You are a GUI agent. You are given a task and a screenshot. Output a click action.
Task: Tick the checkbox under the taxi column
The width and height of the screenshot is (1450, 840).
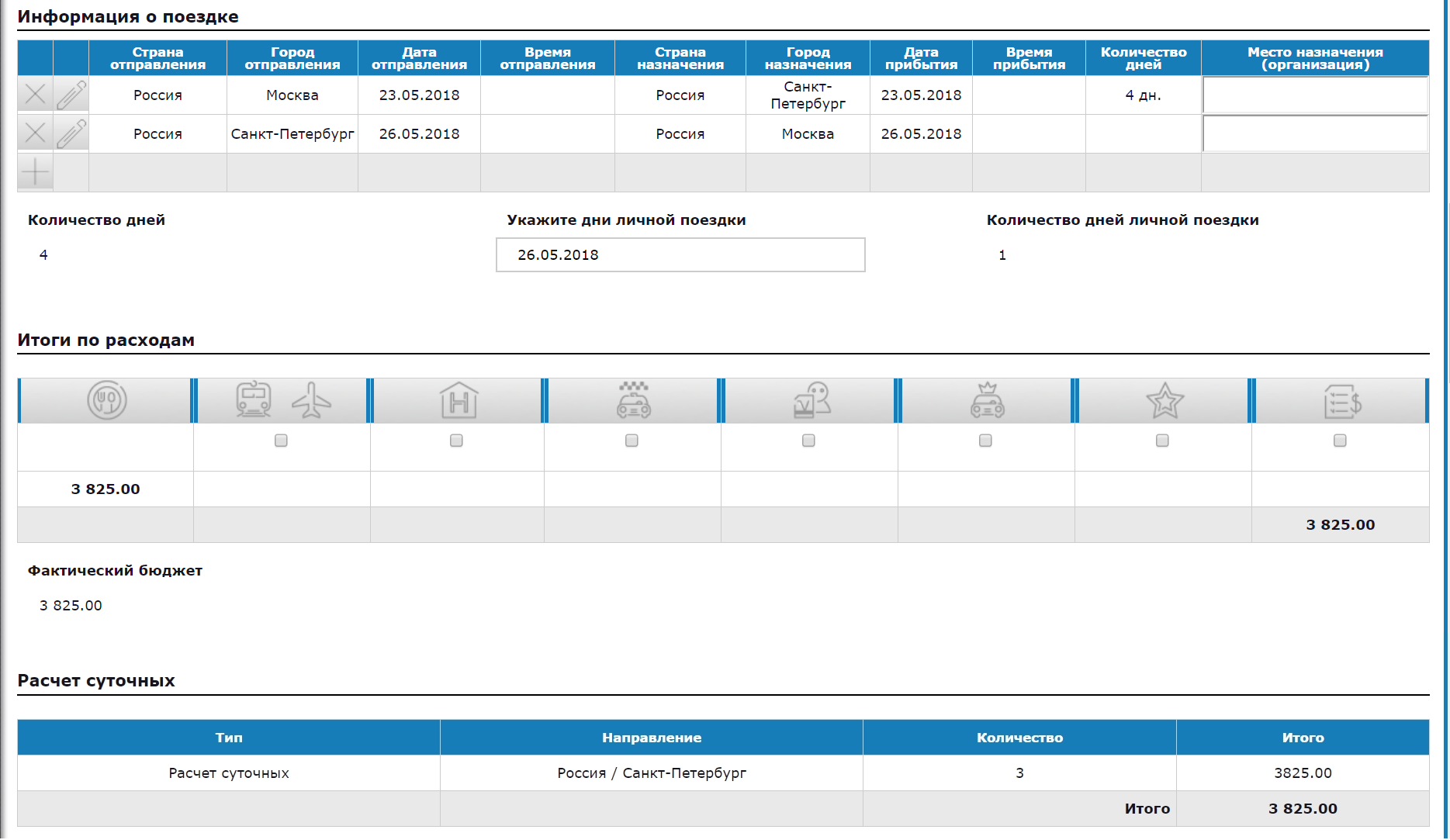632,441
